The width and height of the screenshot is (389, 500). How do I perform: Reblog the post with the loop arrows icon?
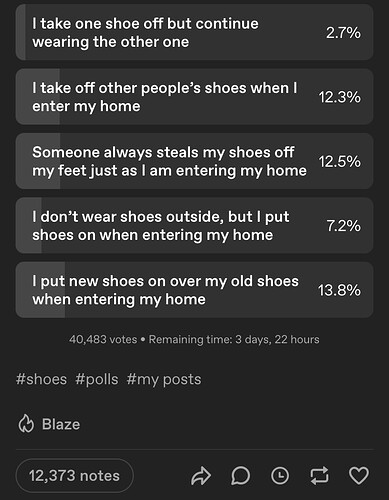click(319, 476)
